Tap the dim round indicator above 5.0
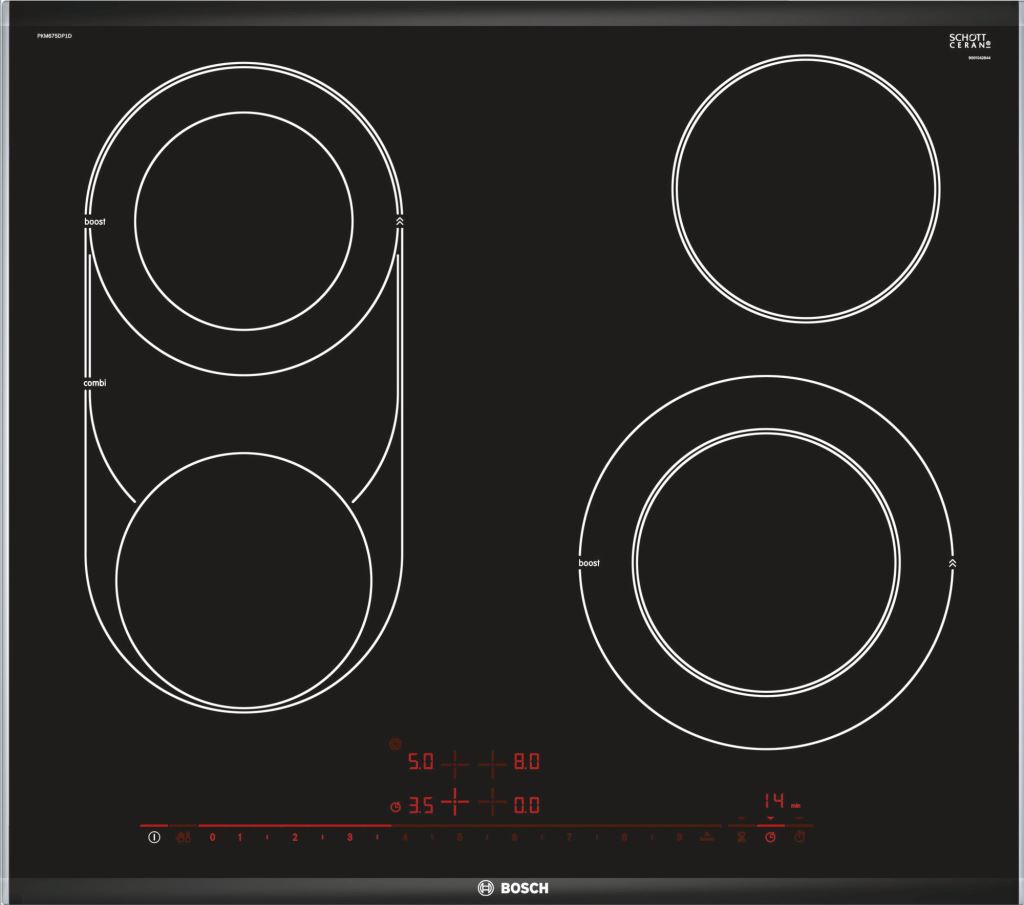 click(396, 744)
